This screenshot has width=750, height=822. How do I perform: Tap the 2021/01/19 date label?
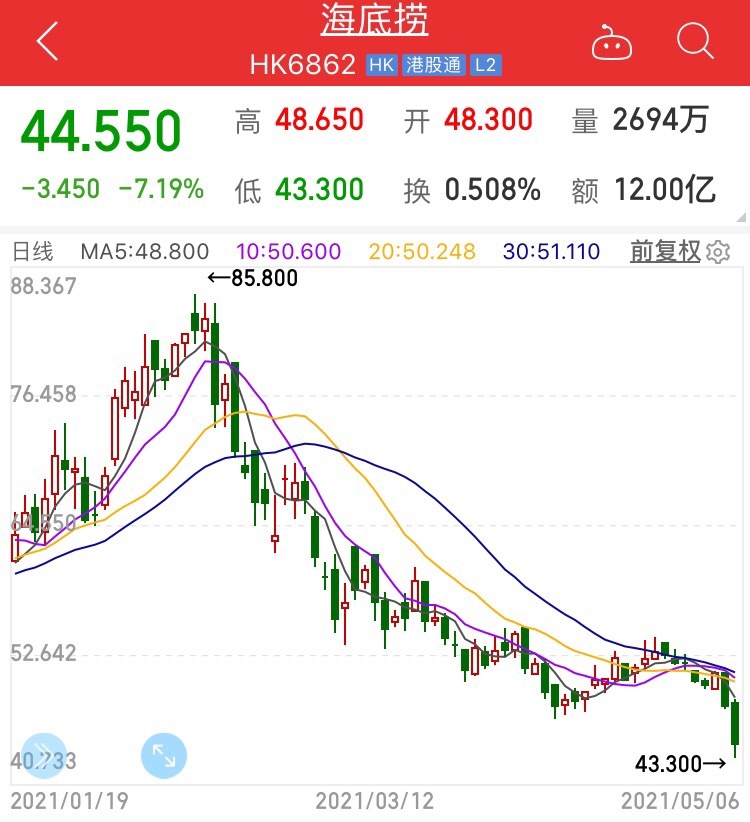69,801
